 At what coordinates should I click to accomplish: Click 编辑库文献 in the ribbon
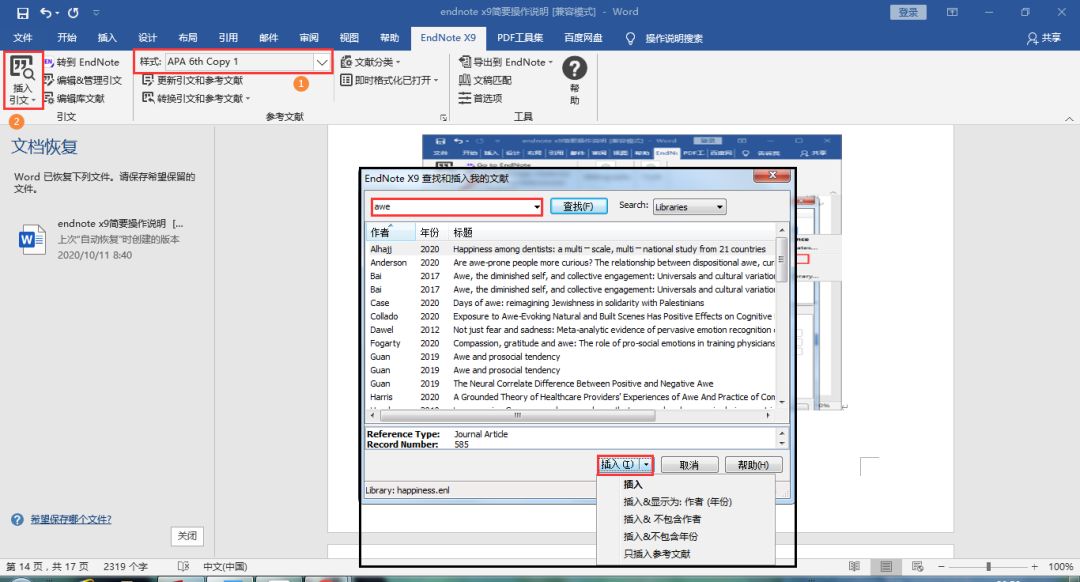[74, 98]
